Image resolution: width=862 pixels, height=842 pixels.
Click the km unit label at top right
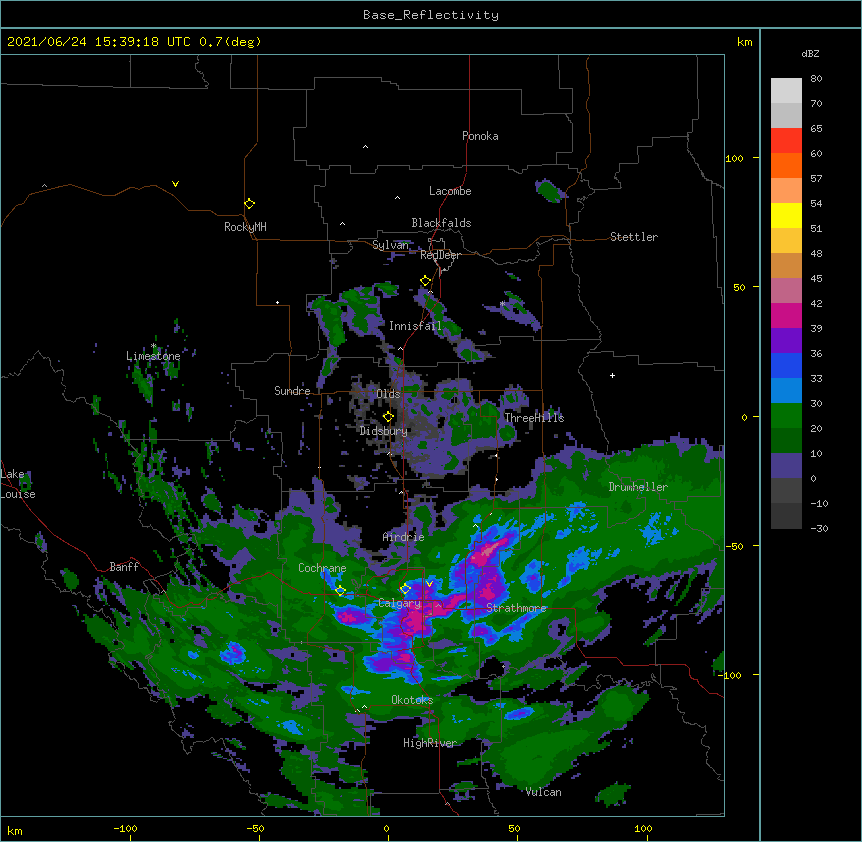coord(744,42)
